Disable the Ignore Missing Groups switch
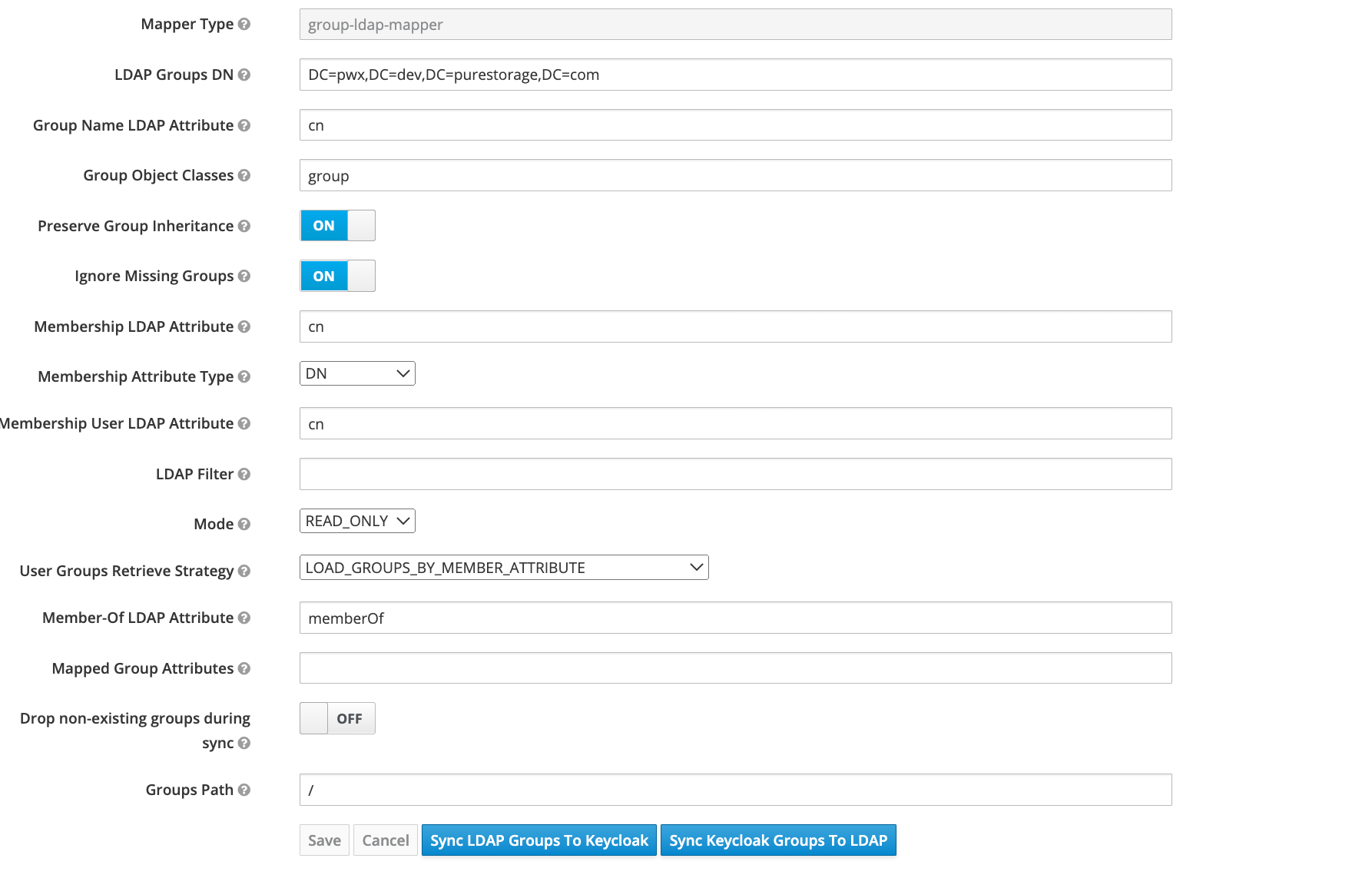The height and width of the screenshot is (888, 1372). tap(337, 276)
